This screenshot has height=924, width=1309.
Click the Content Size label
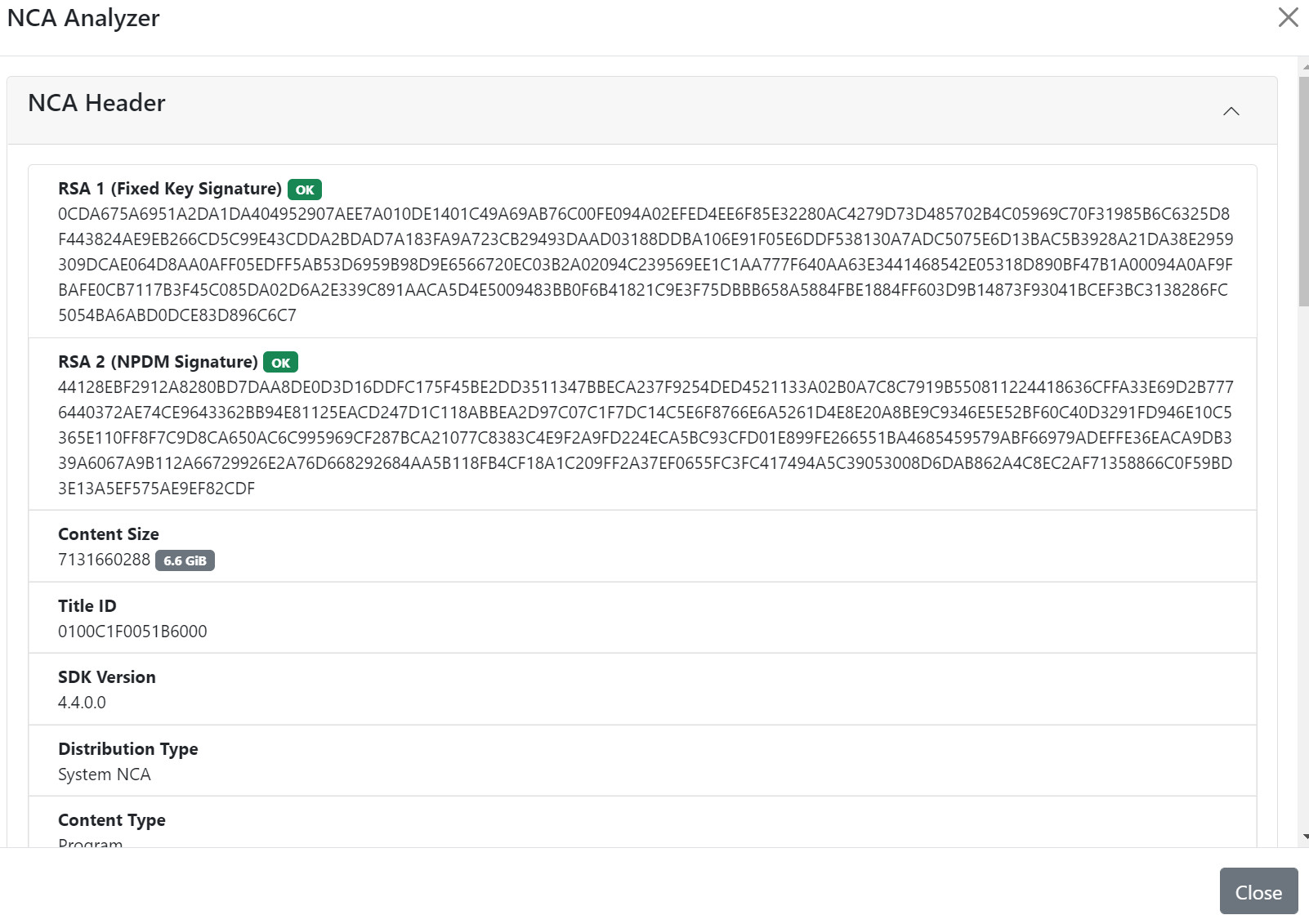(109, 534)
